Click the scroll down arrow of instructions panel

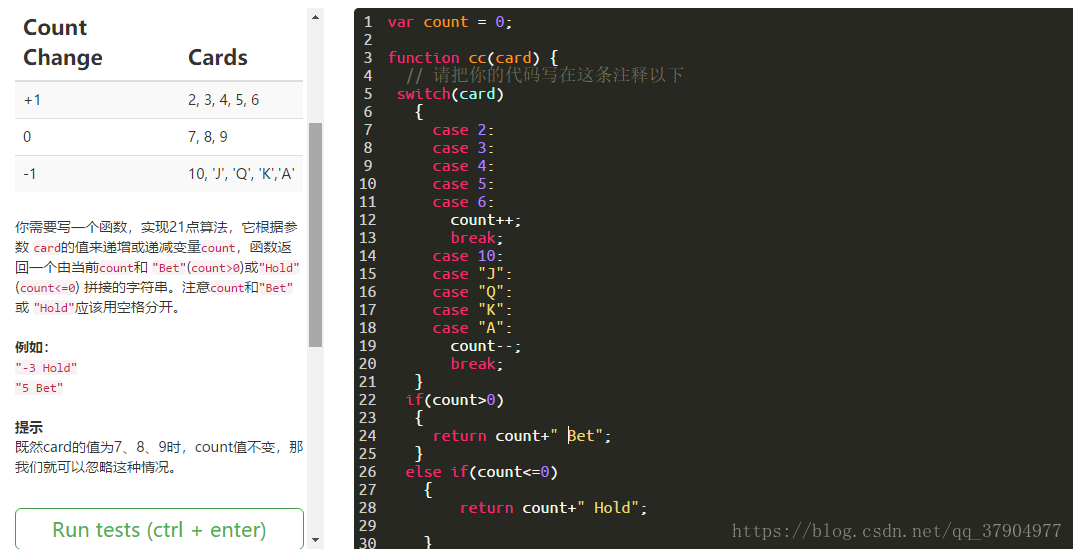(x=315, y=540)
